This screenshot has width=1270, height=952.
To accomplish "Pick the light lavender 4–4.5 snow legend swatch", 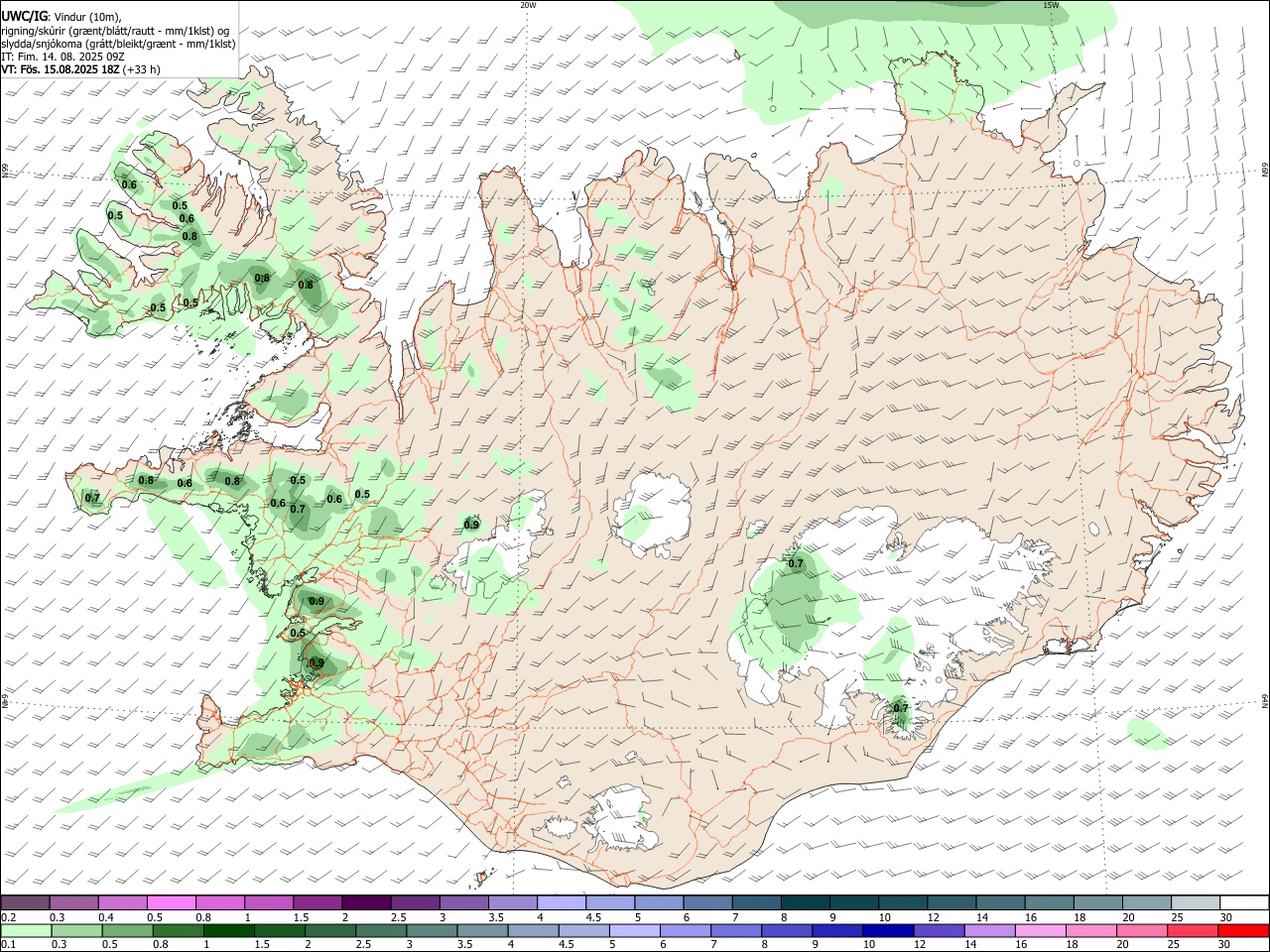I will click(x=562, y=902).
